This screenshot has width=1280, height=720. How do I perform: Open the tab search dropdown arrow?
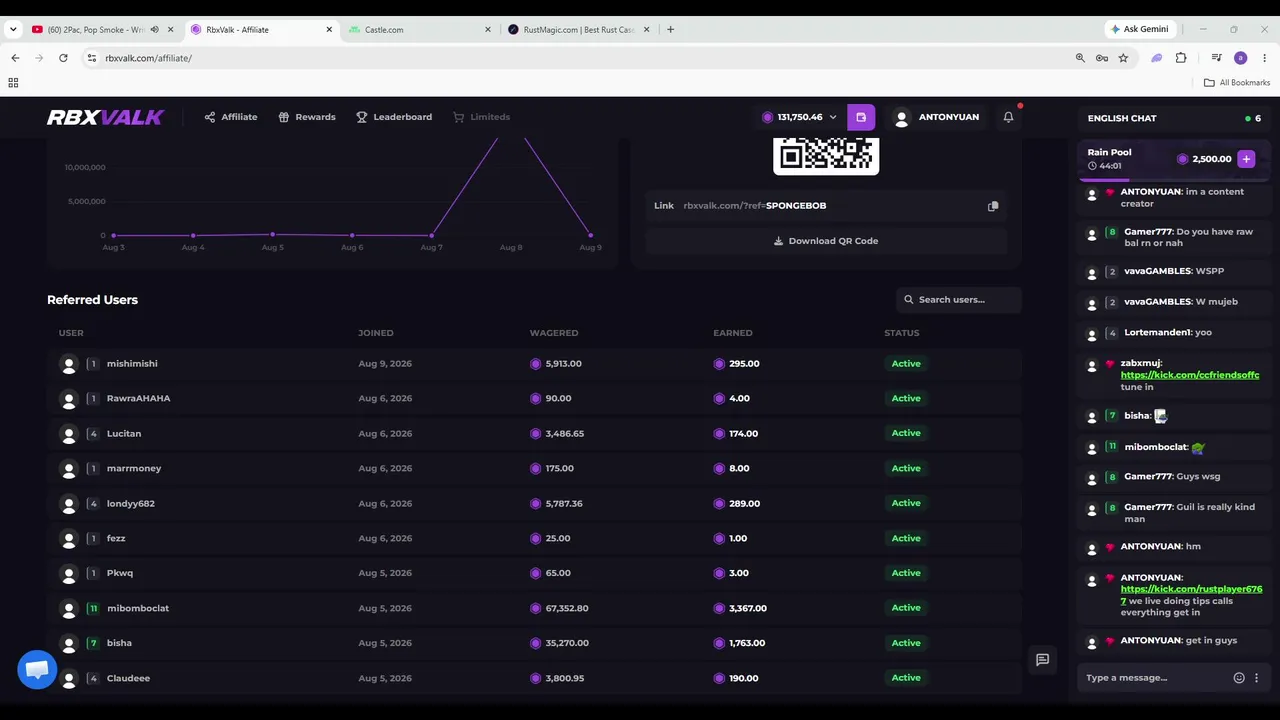tap(12, 29)
